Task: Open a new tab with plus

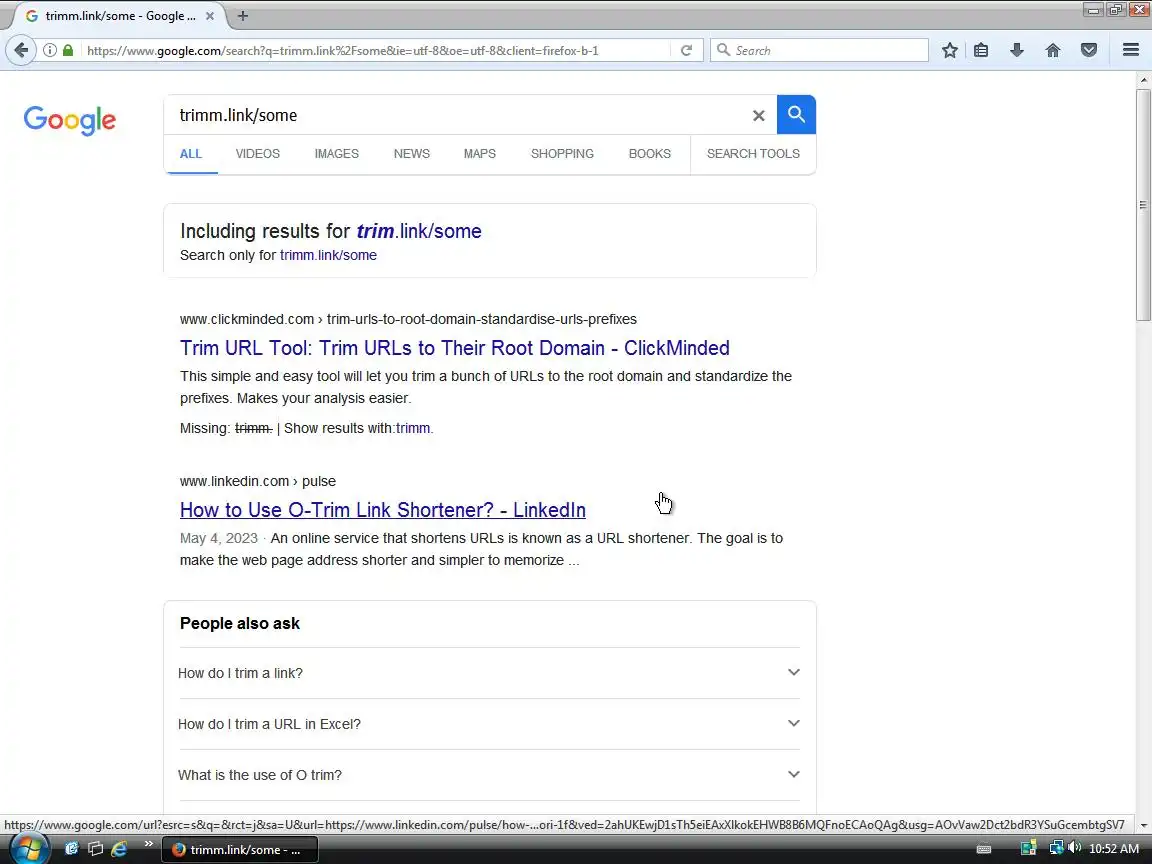Action: 242,15
